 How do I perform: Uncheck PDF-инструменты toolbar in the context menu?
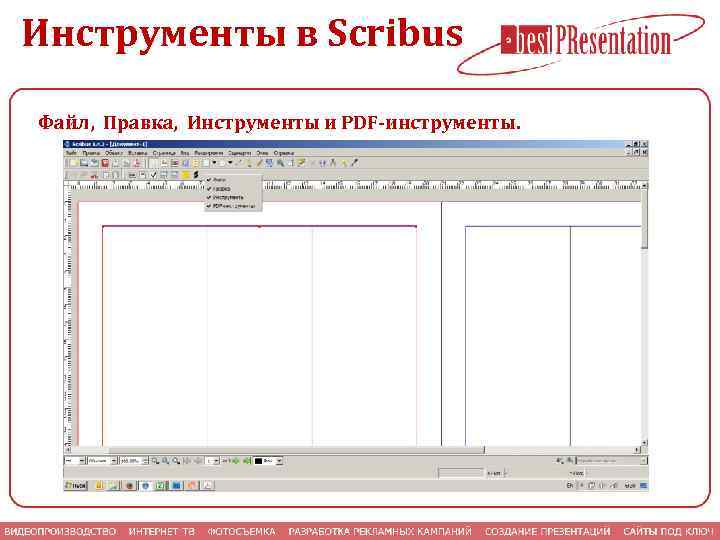click(232, 206)
